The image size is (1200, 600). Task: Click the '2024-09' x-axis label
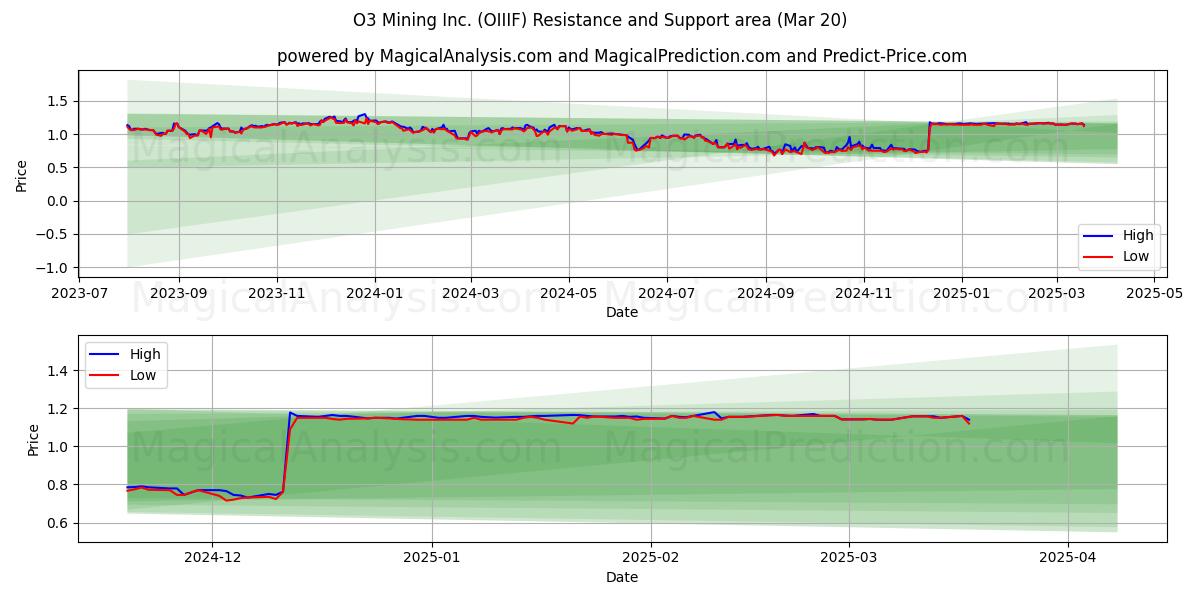766,295
